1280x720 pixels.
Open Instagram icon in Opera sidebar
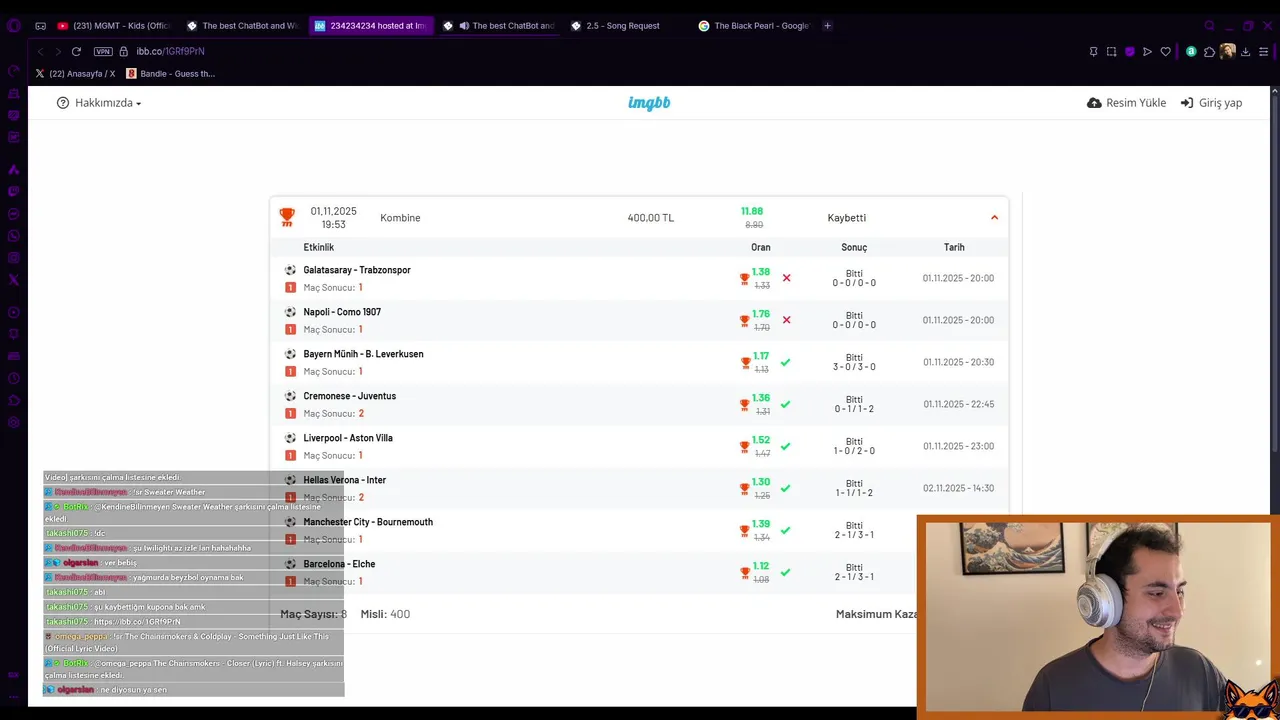point(14,258)
